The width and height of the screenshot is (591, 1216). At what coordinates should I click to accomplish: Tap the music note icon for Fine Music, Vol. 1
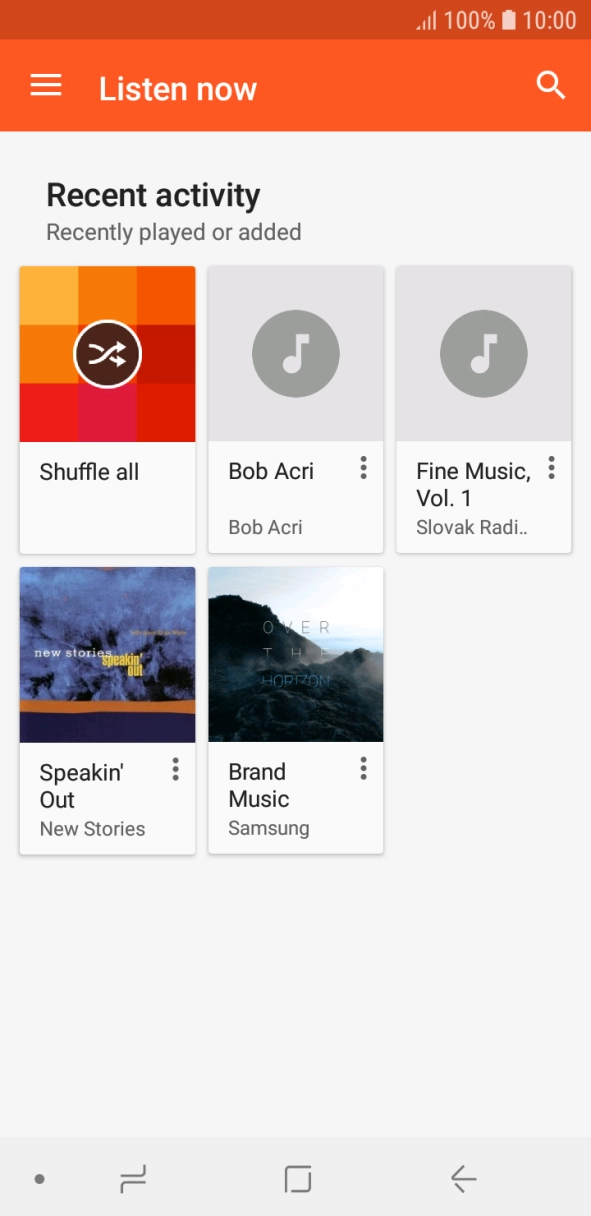[x=484, y=354]
